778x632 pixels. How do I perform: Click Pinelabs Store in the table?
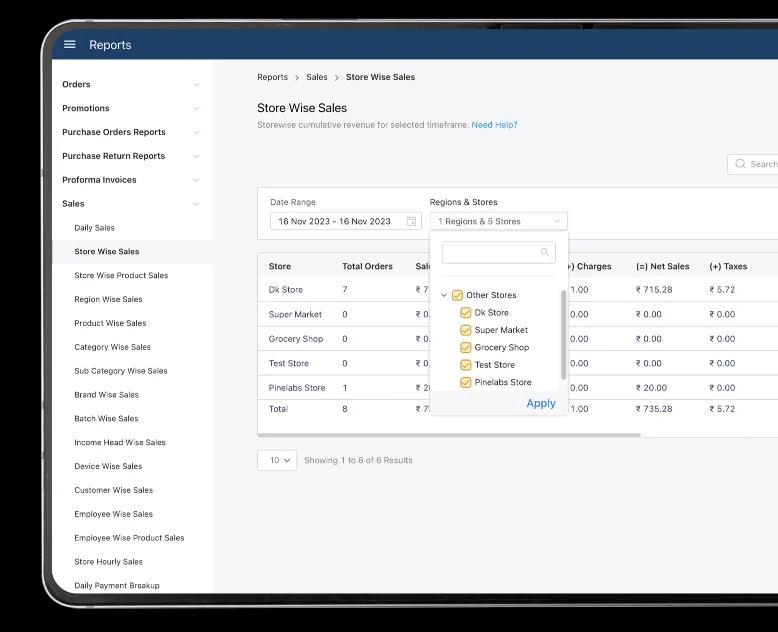pyautogui.click(x=297, y=387)
